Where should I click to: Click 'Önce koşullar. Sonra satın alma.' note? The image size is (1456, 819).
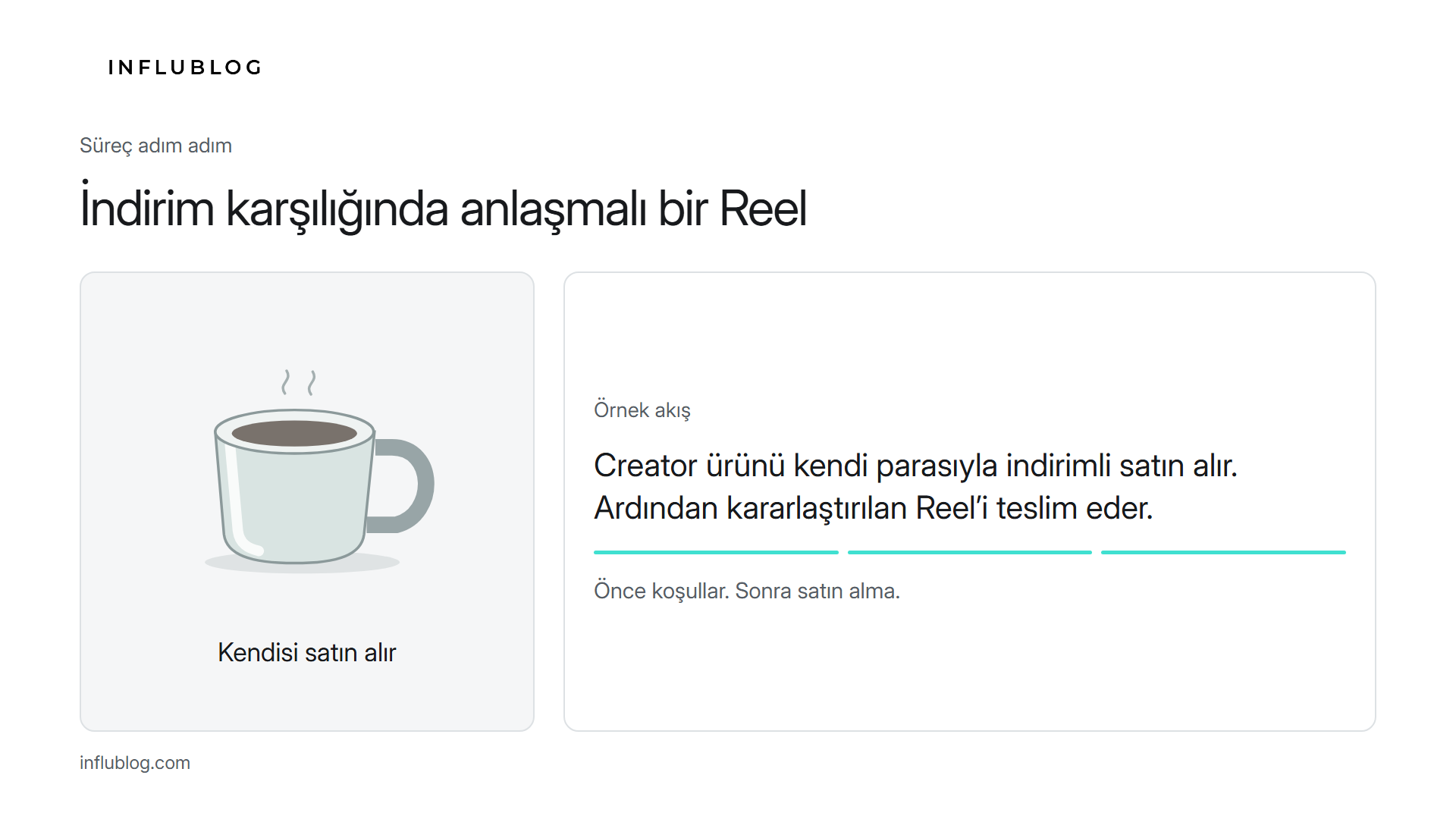(x=747, y=591)
